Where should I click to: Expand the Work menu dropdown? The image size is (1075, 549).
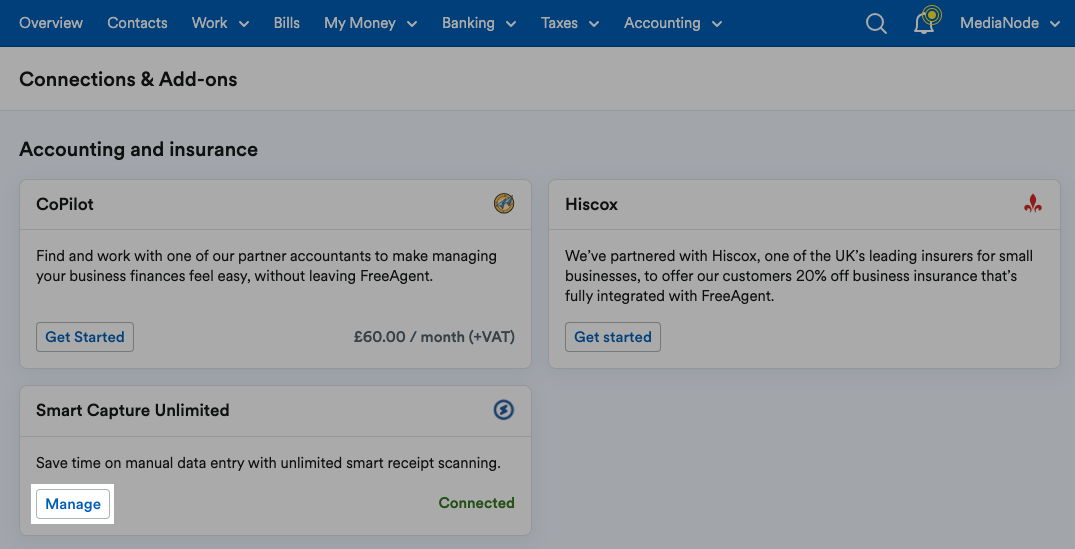(220, 23)
